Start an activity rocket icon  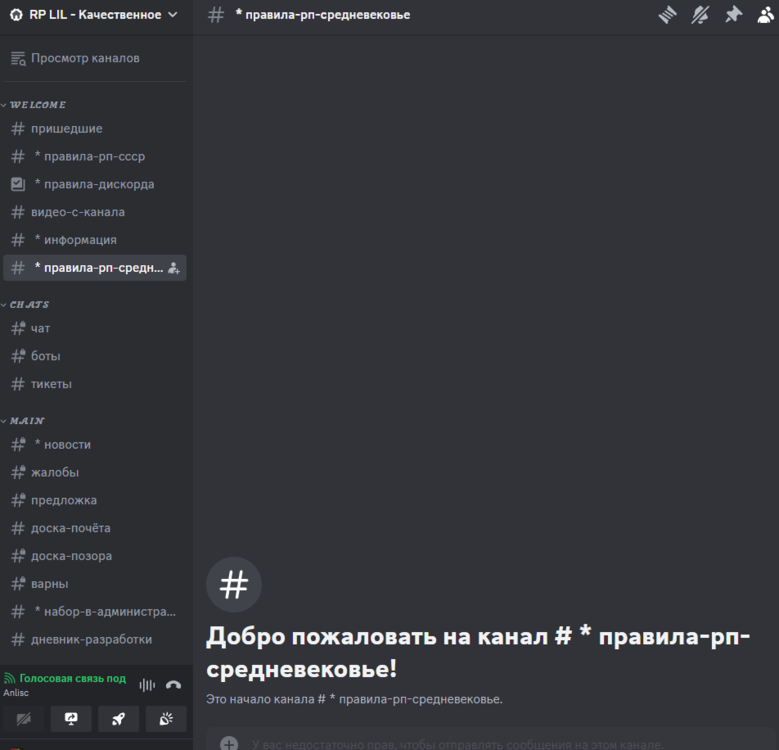click(118, 719)
